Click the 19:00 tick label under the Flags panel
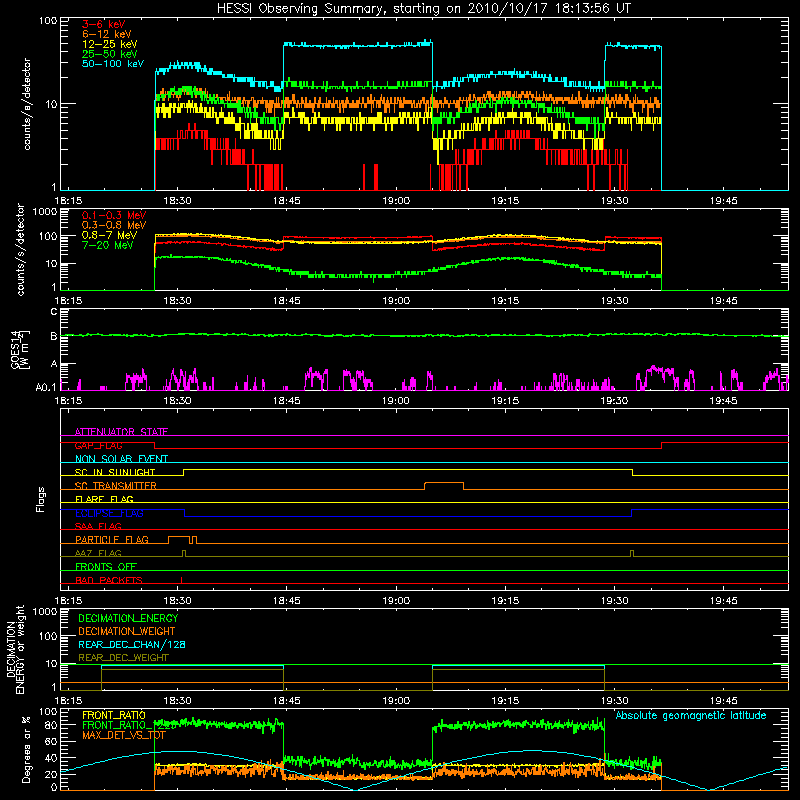This screenshot has width=800, height=800. [x=396, y=601]
